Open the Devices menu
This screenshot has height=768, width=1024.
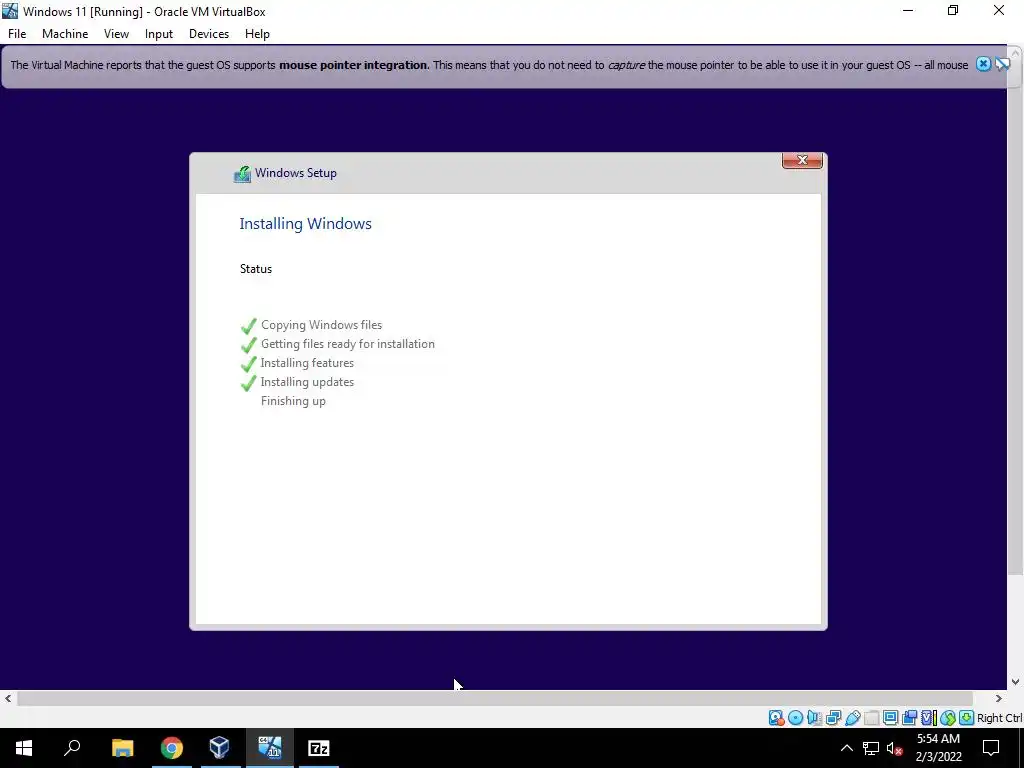click(x=209, y=34)
